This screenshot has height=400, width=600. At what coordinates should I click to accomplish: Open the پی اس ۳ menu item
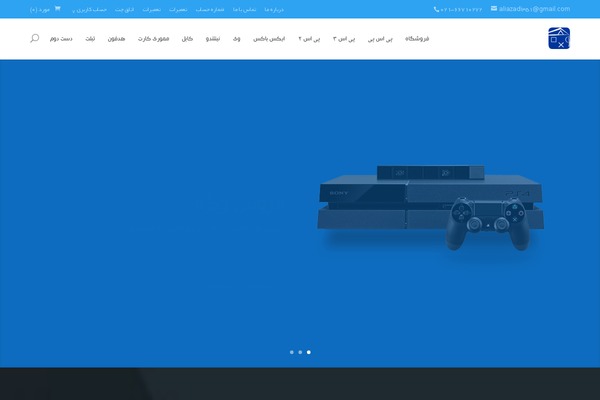coord(344,39)
